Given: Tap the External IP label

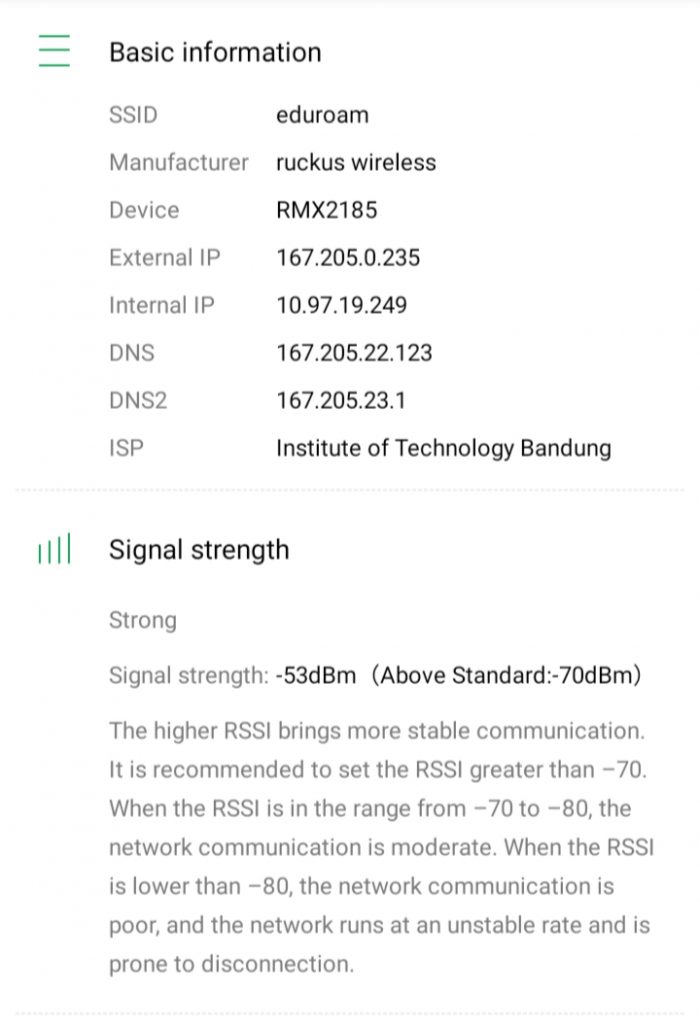Looking at the screenshot, I should pos(164,258).
